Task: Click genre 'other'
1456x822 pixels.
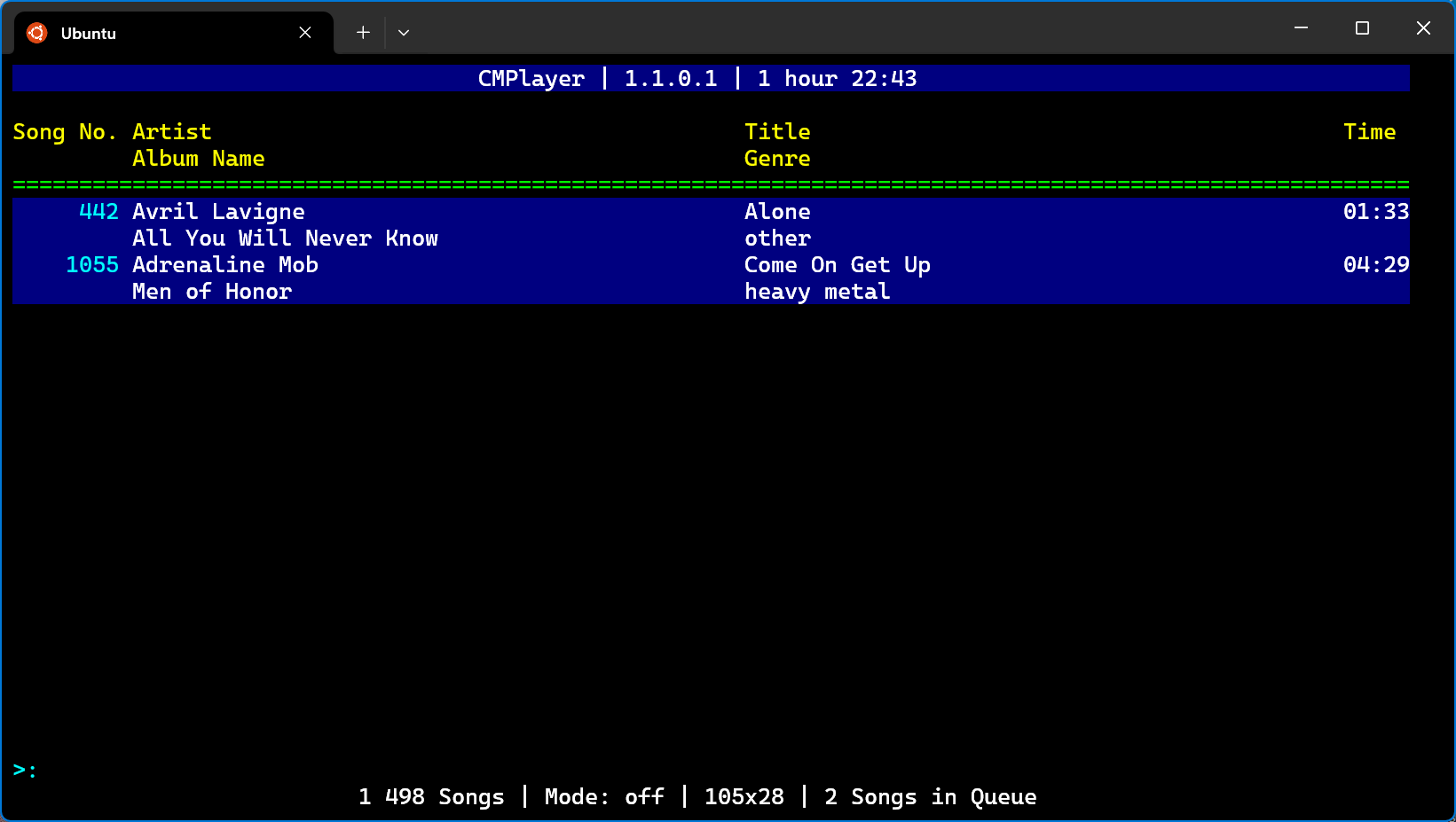Action: tap(777, 239)
